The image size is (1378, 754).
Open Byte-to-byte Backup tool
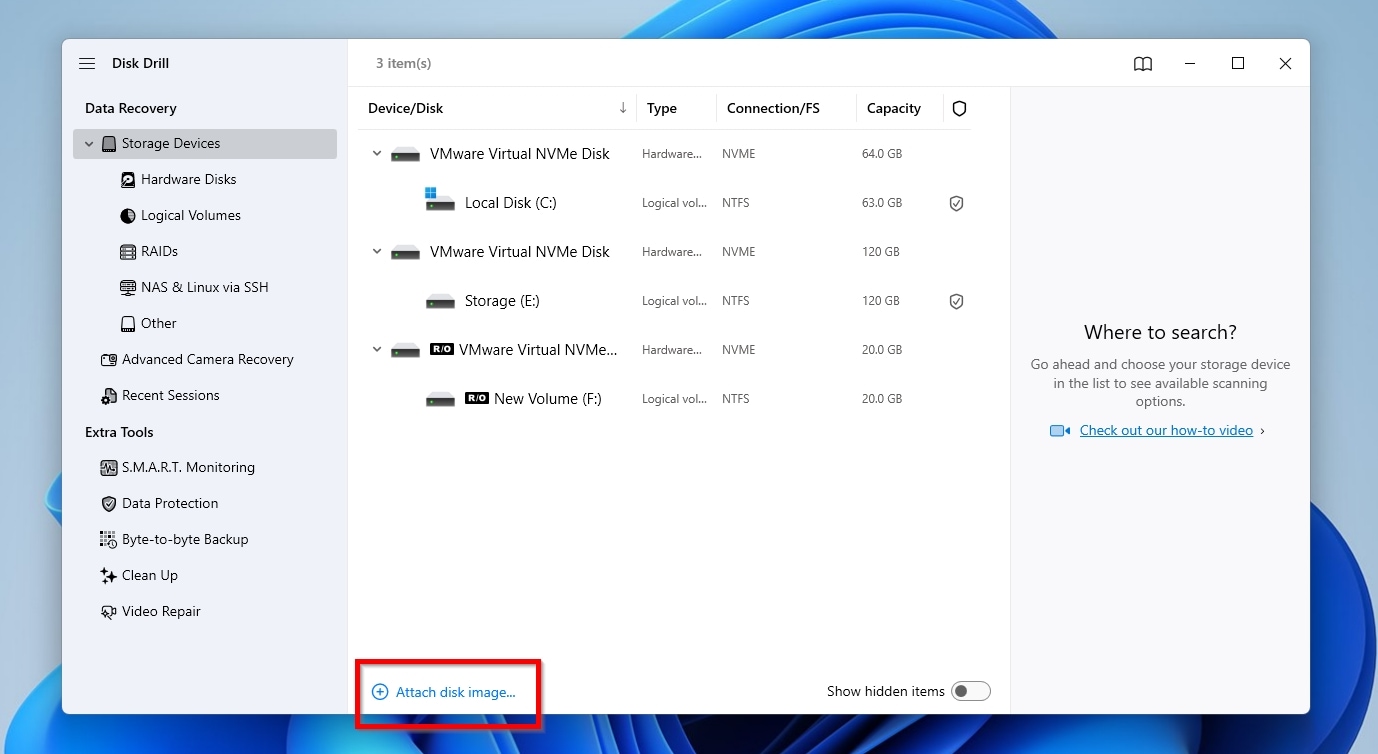coord(185,540)
